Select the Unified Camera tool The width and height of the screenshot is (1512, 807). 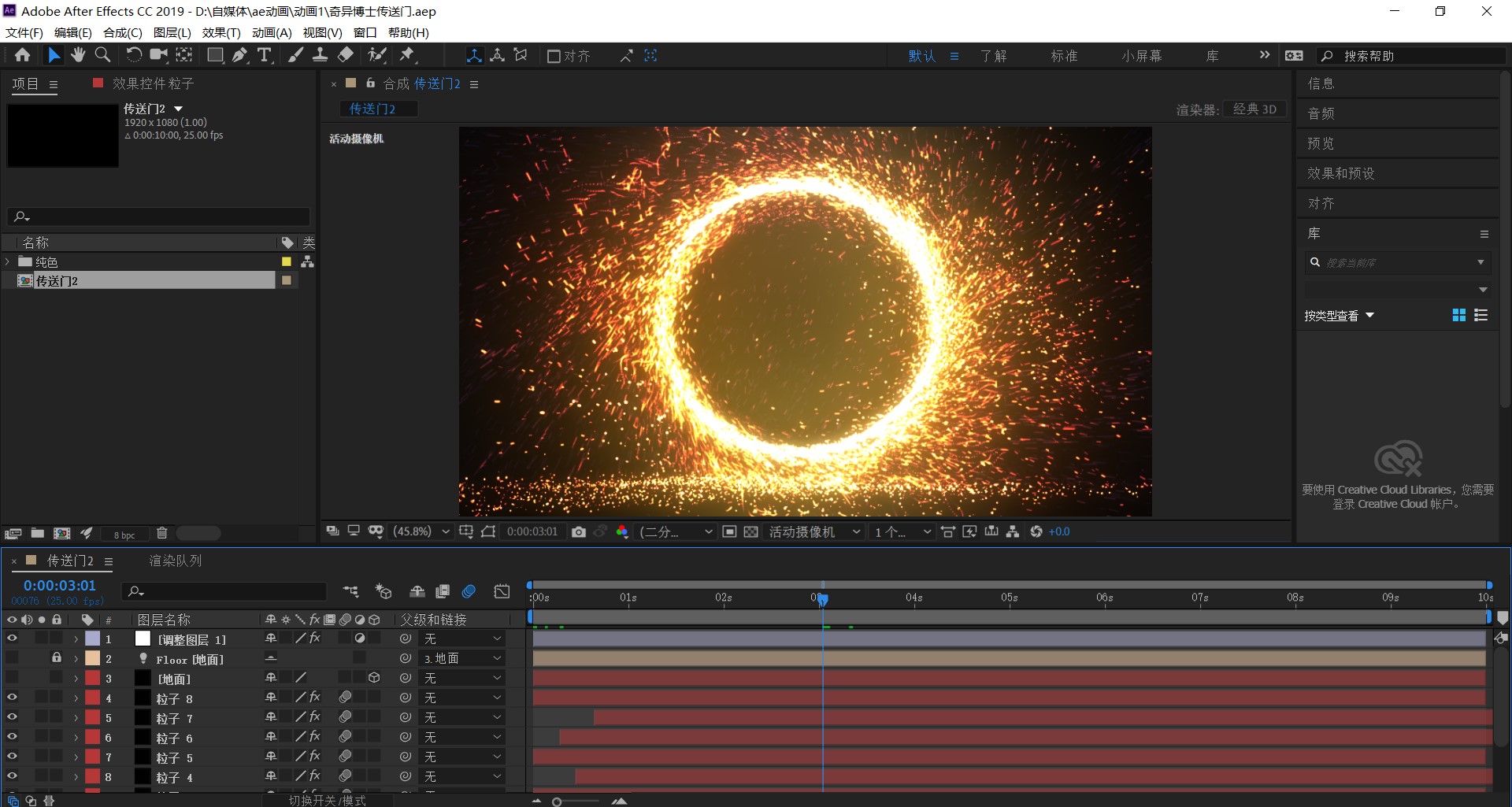tap(159, 55)
